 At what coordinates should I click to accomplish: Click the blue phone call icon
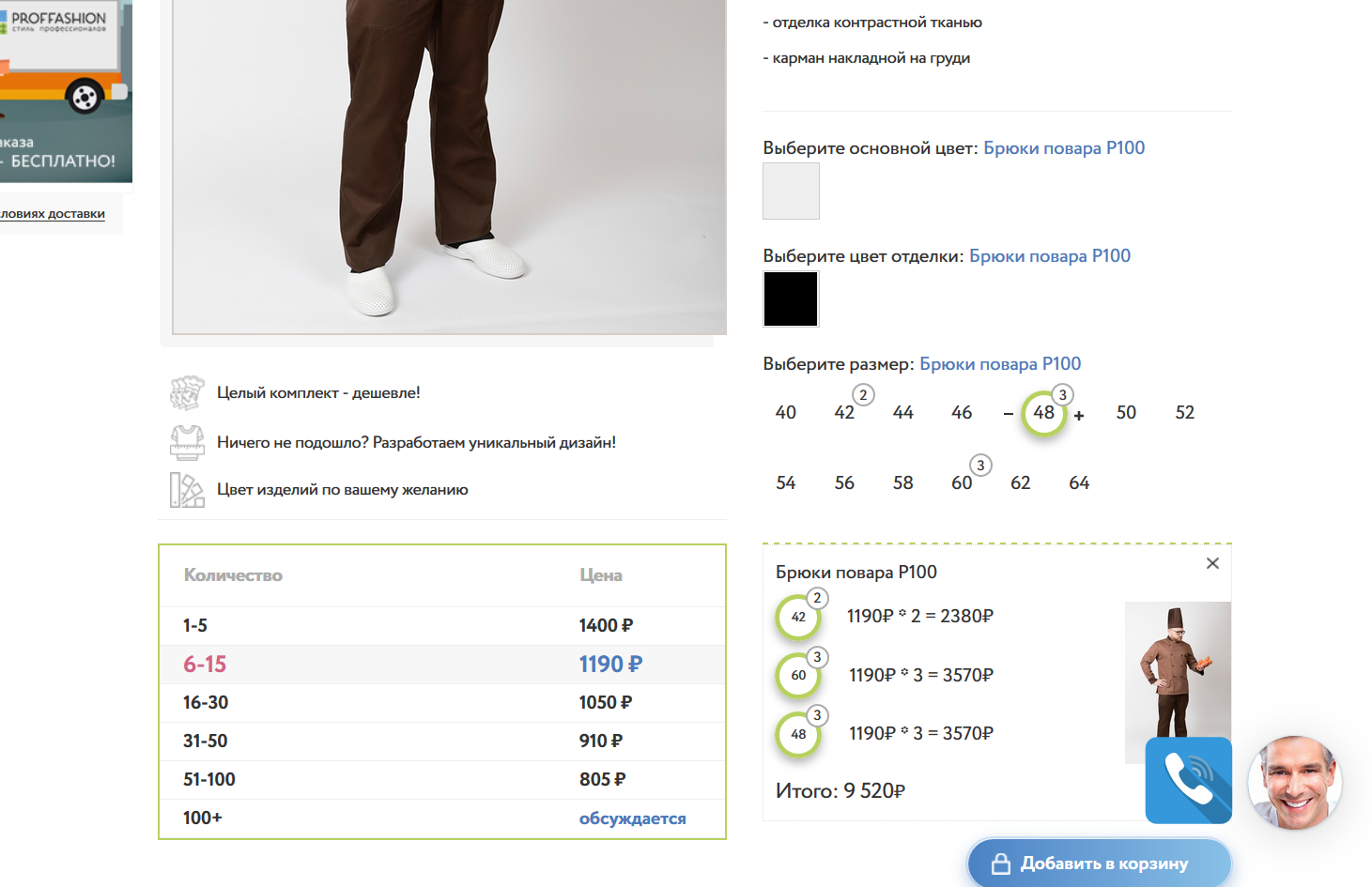tap(1188, 780)
